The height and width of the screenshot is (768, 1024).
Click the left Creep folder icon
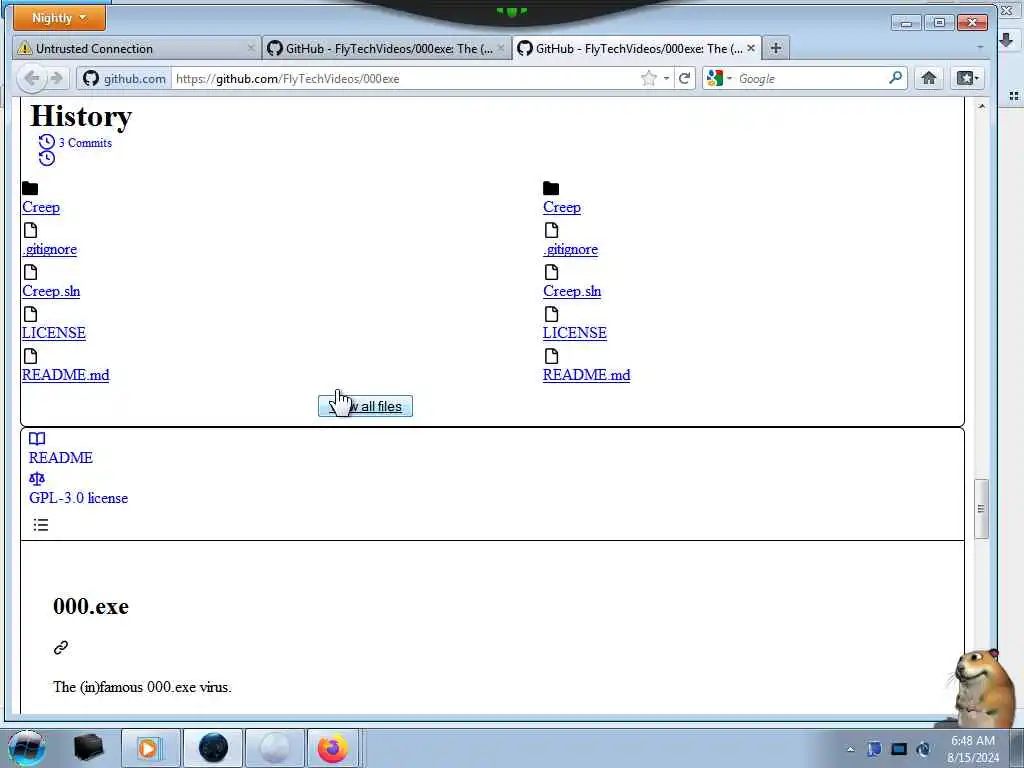pos(30,189)
